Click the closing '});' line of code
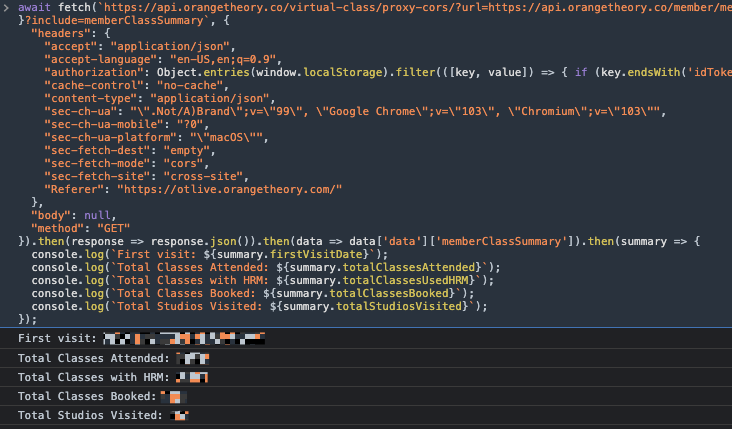 point(28,319)
